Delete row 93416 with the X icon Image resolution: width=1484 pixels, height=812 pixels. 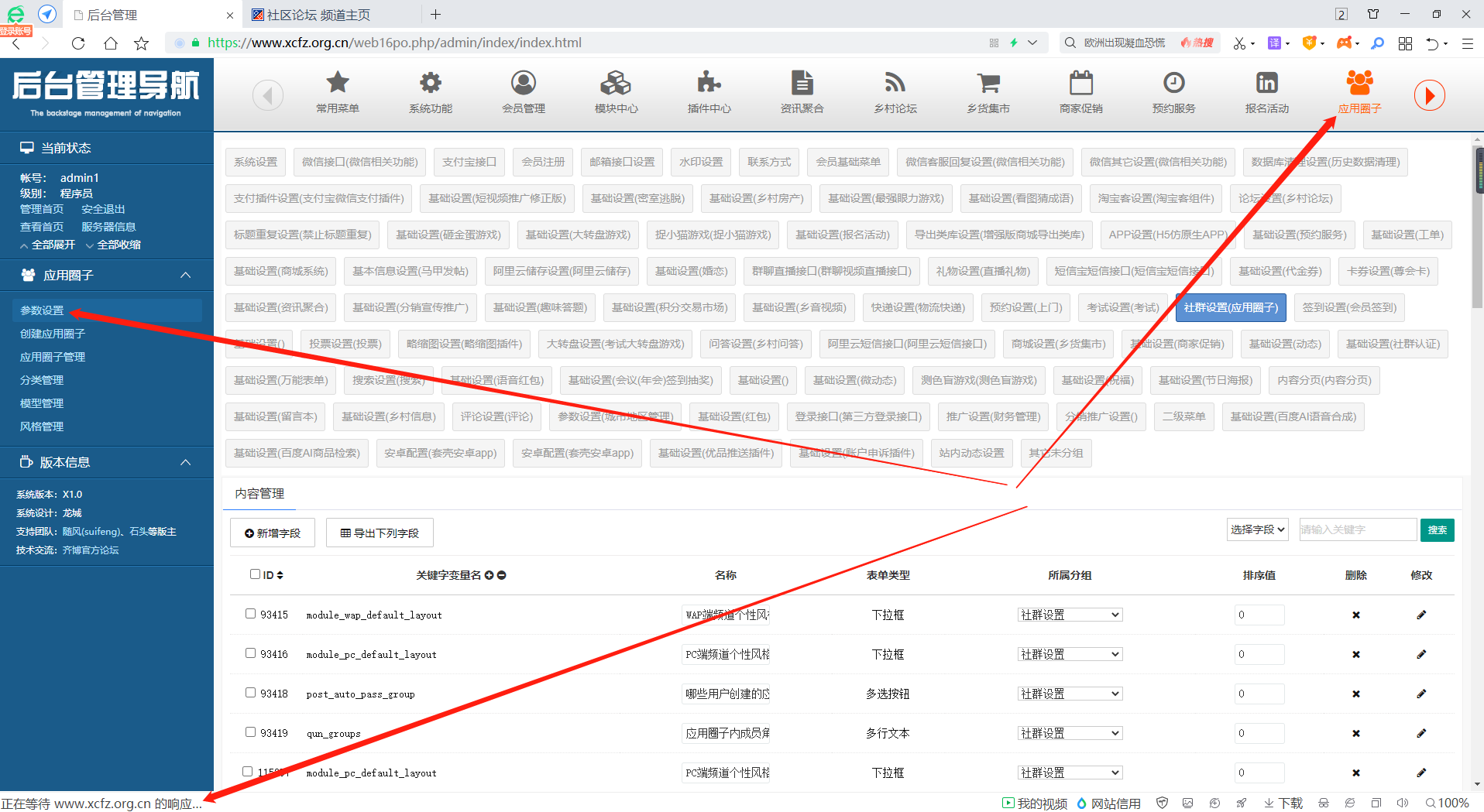pyautogui.click(x=1356, y=654)
